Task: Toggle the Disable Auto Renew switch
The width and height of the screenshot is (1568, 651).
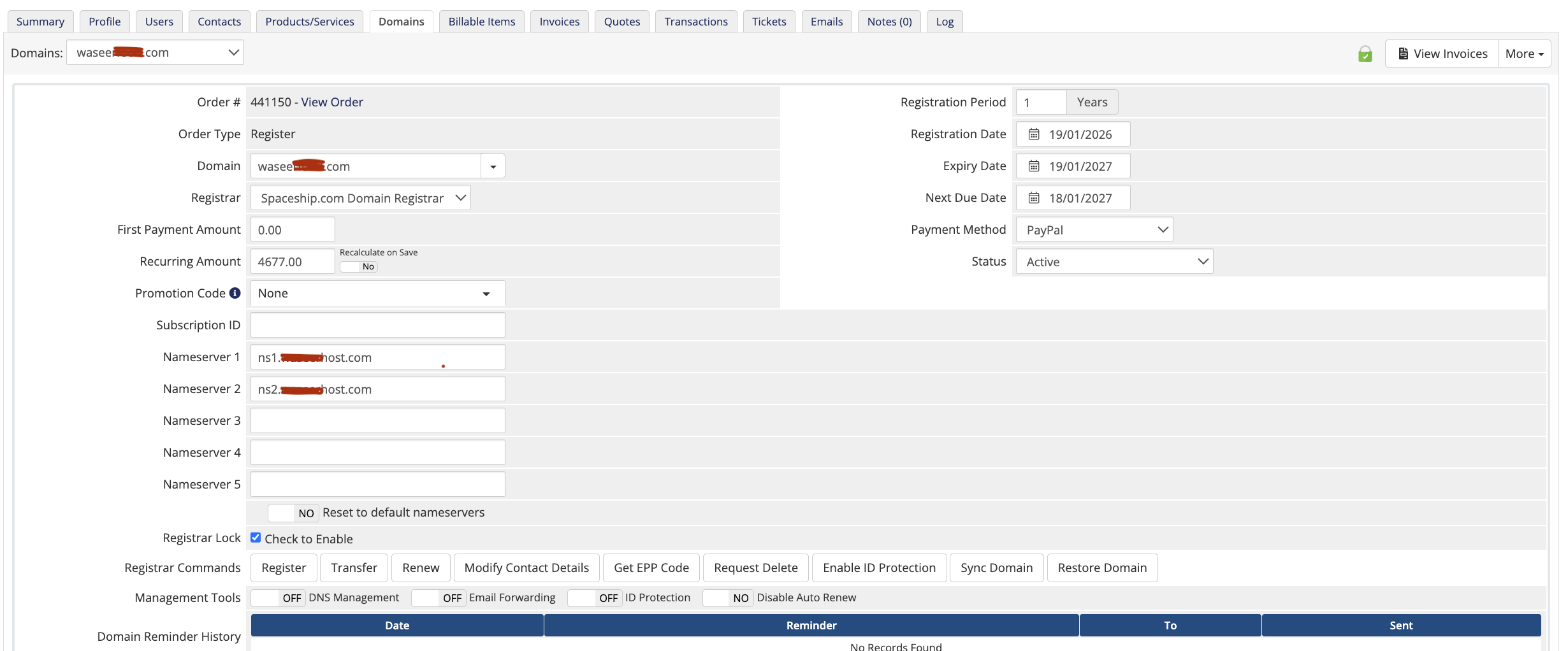Action: pyautogui.click(x=728, y=598)
